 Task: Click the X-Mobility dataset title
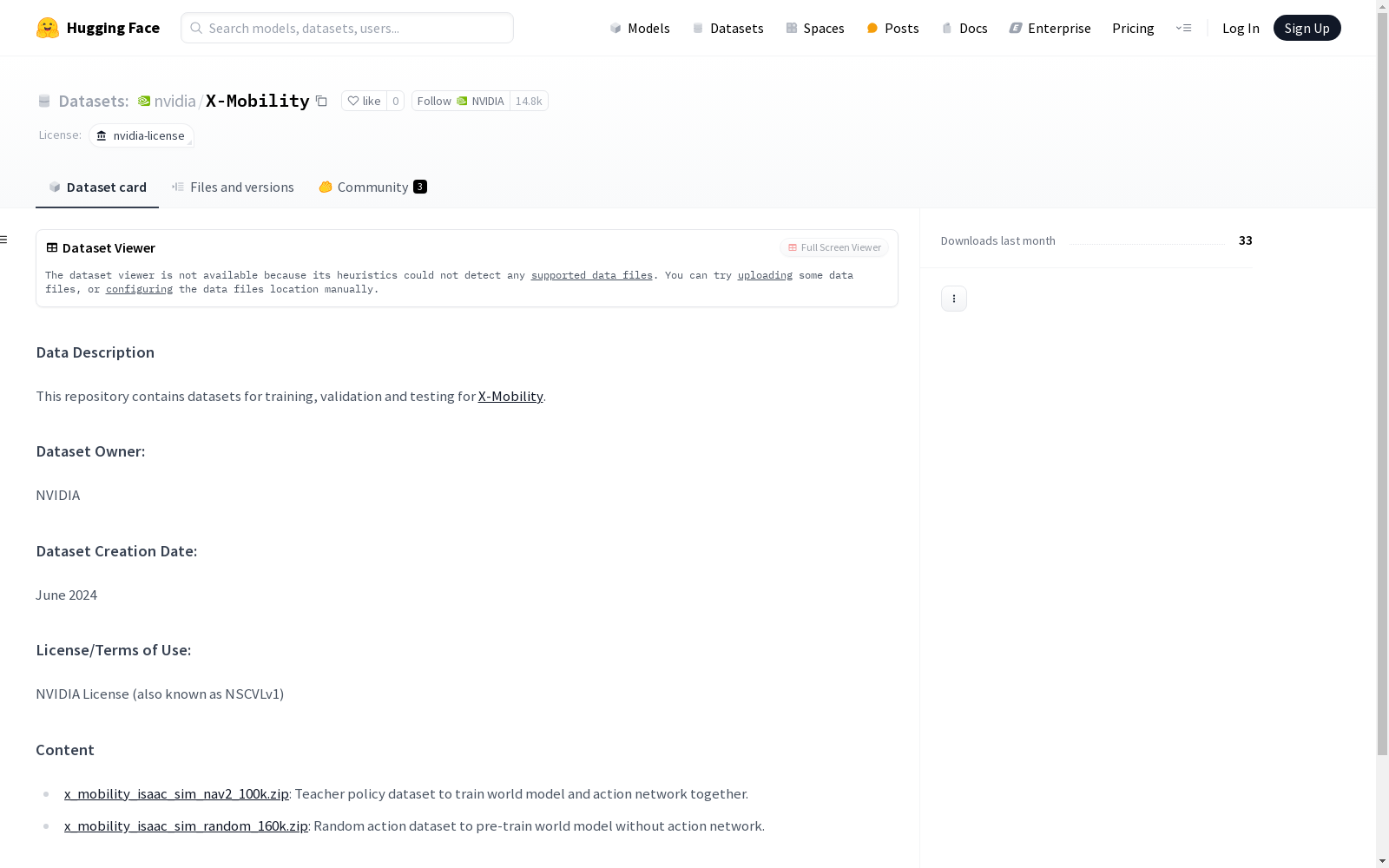(x=257, y=101)
